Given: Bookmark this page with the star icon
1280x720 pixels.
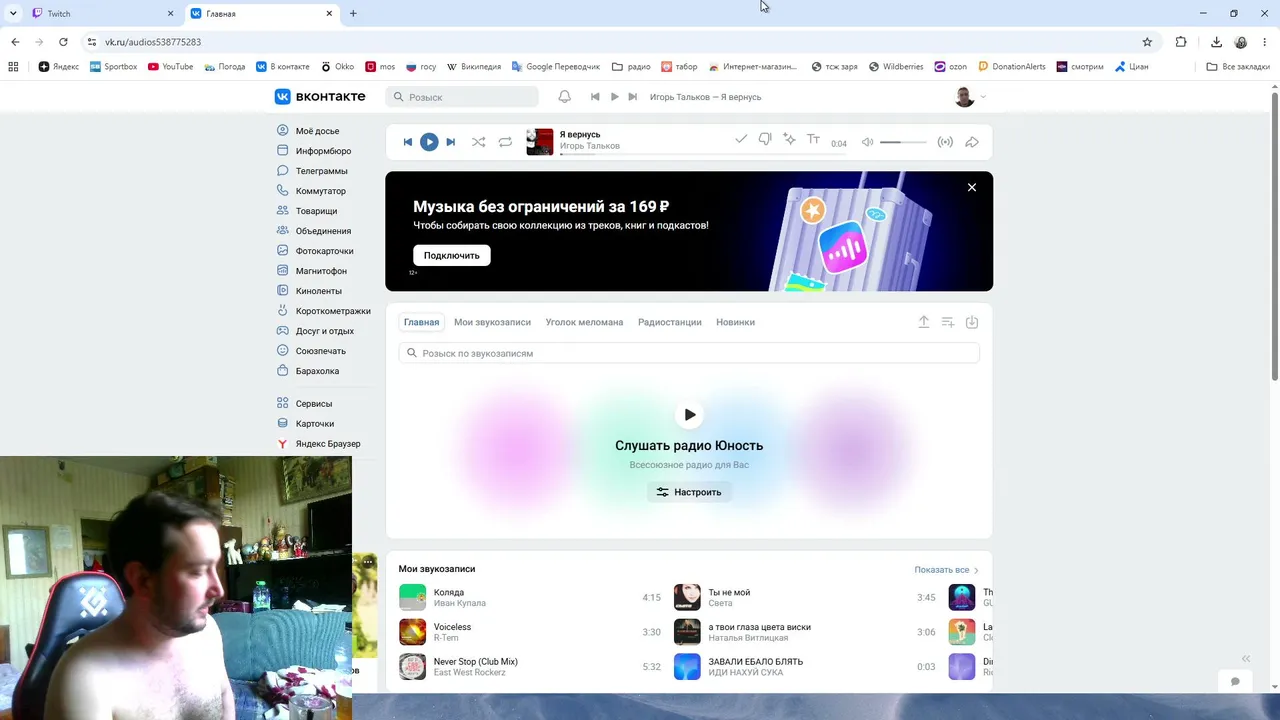Looking at the screenshot, I should tap(1147, 42).
